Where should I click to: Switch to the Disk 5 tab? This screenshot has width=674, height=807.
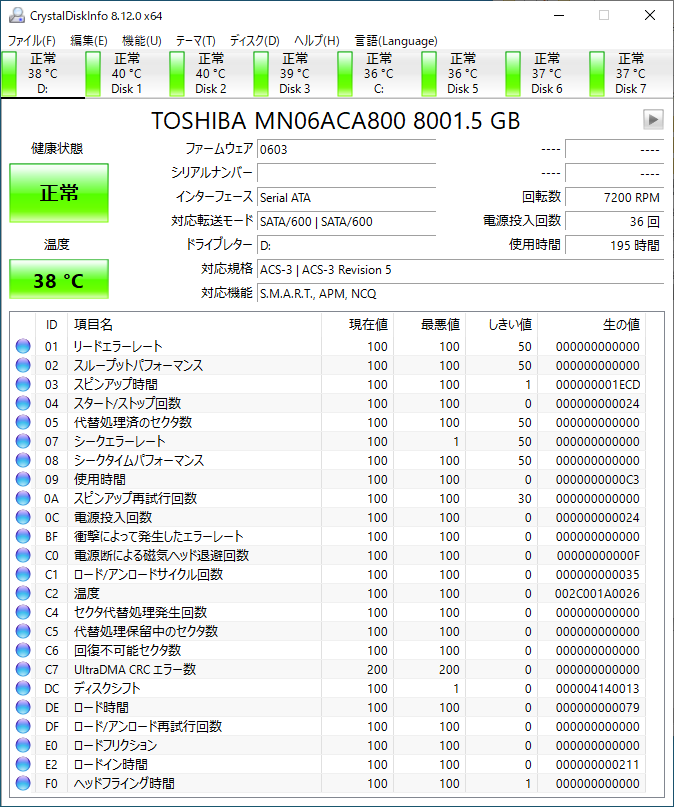point(463,74)
